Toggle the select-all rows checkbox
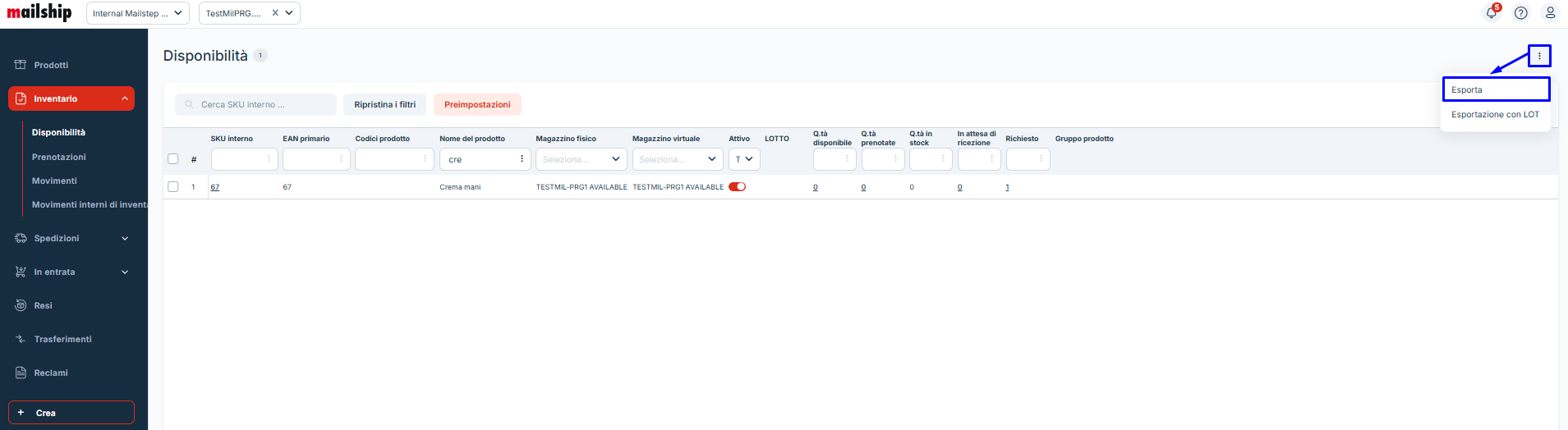This screenshot has height=430, width=1568. coord(173,159)
